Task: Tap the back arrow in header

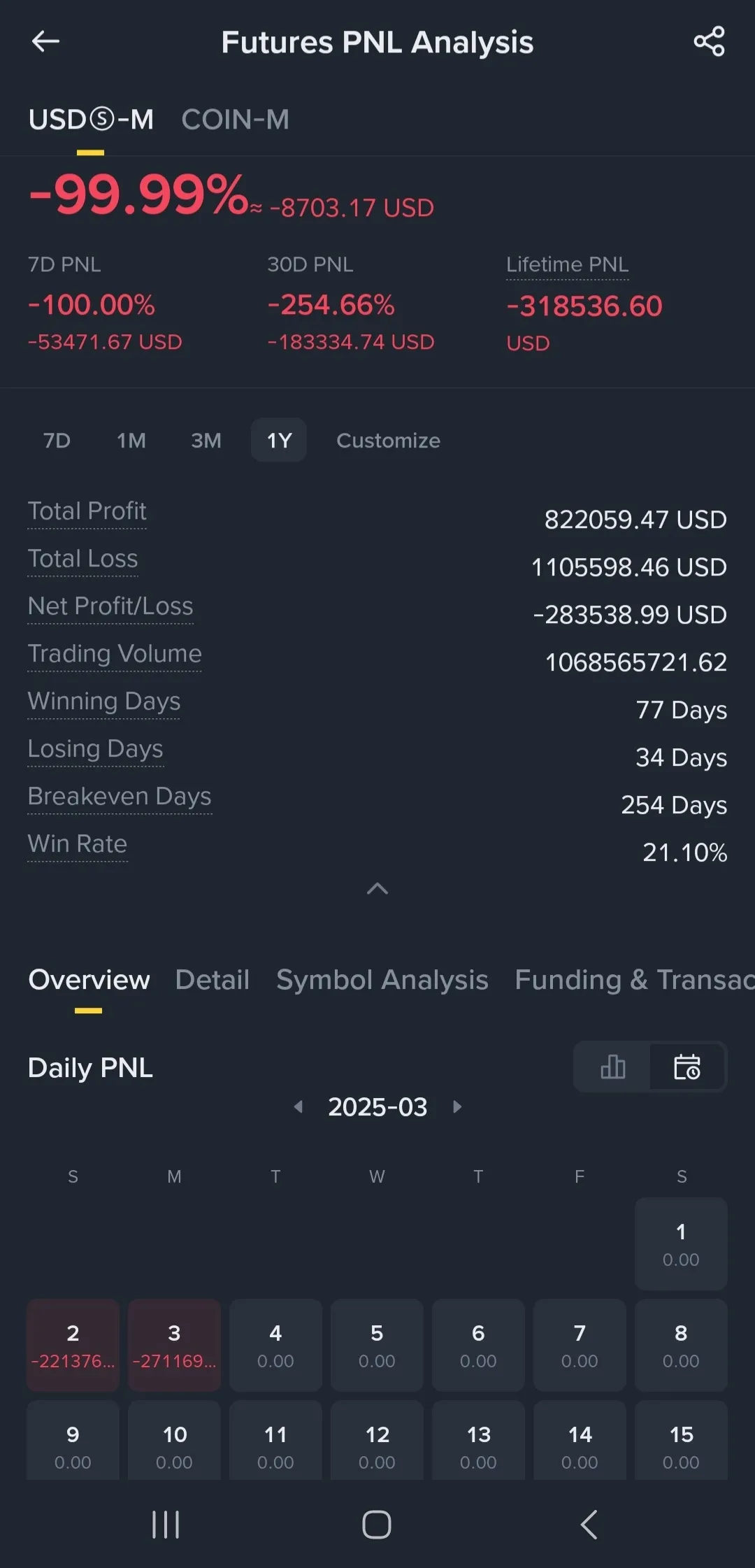Action: [45, 42]
